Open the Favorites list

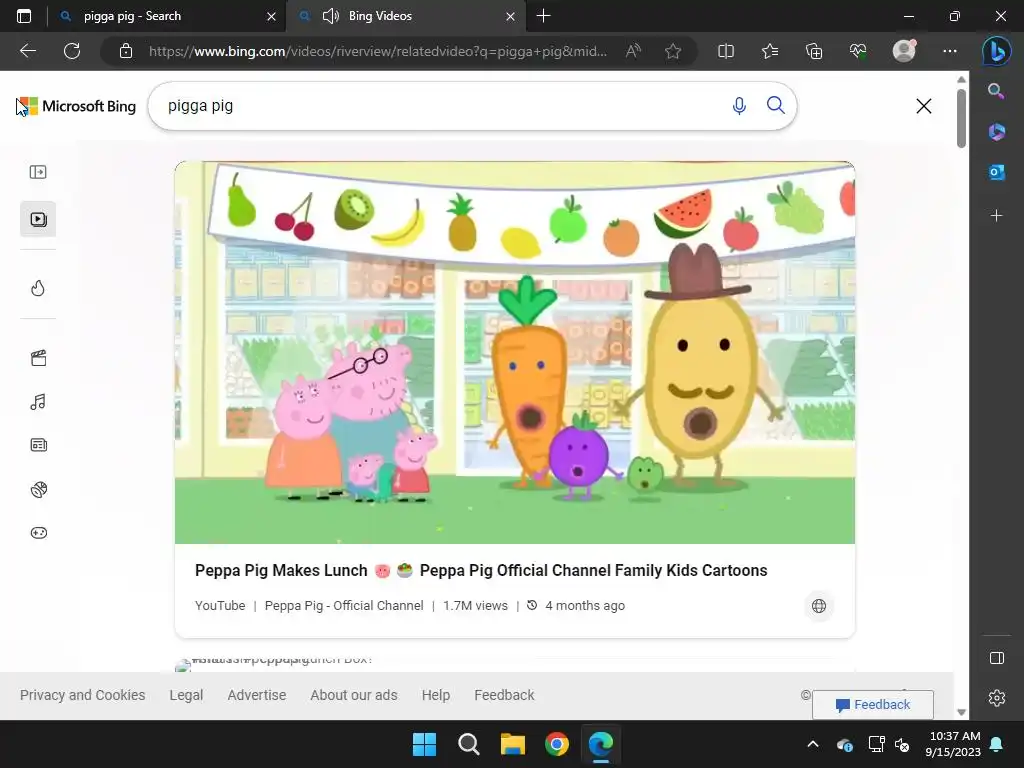(770, 51)
